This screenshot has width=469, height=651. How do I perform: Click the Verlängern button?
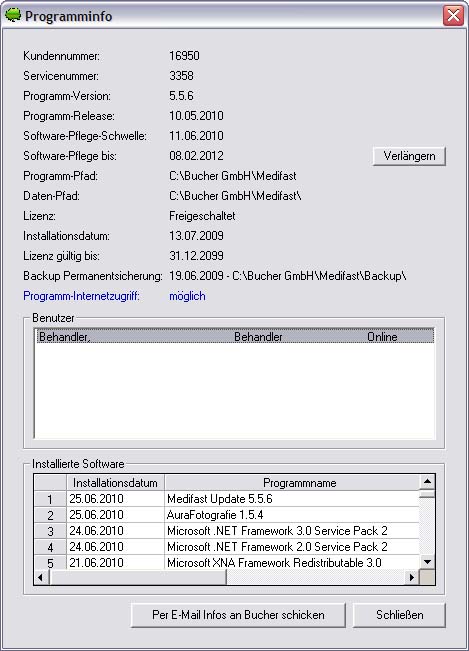pos(409,156)
